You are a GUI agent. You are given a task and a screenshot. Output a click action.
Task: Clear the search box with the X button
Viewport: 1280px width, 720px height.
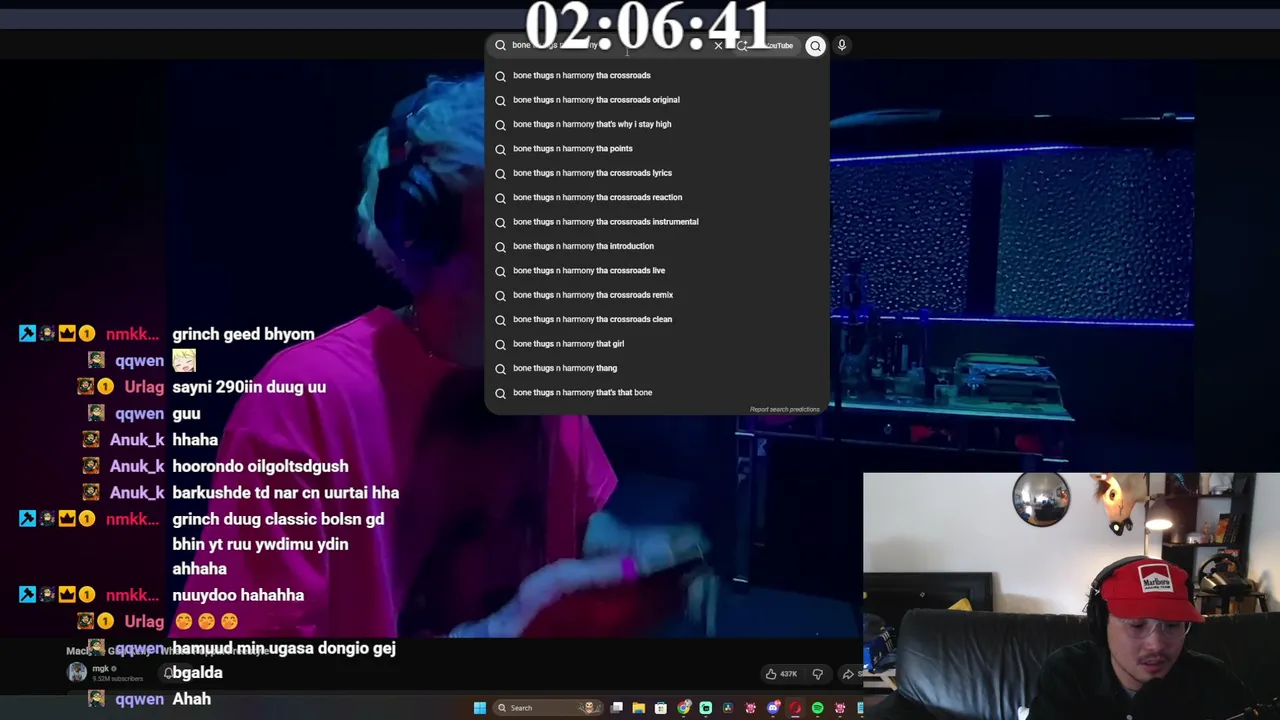718,45
